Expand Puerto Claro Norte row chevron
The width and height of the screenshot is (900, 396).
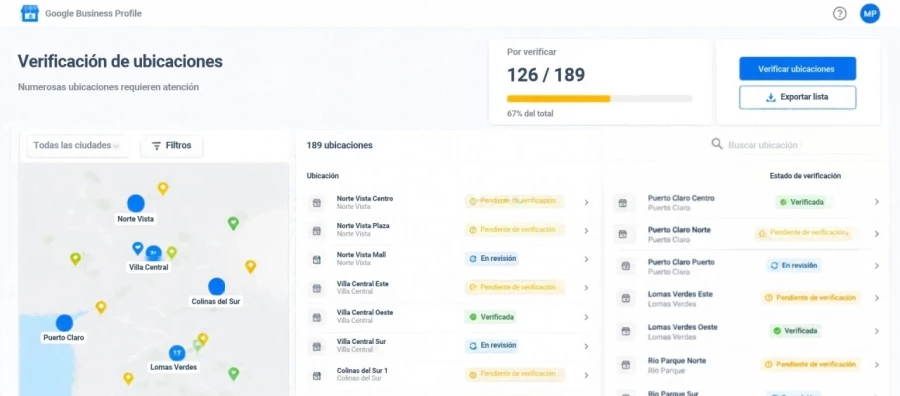(876, 234)
